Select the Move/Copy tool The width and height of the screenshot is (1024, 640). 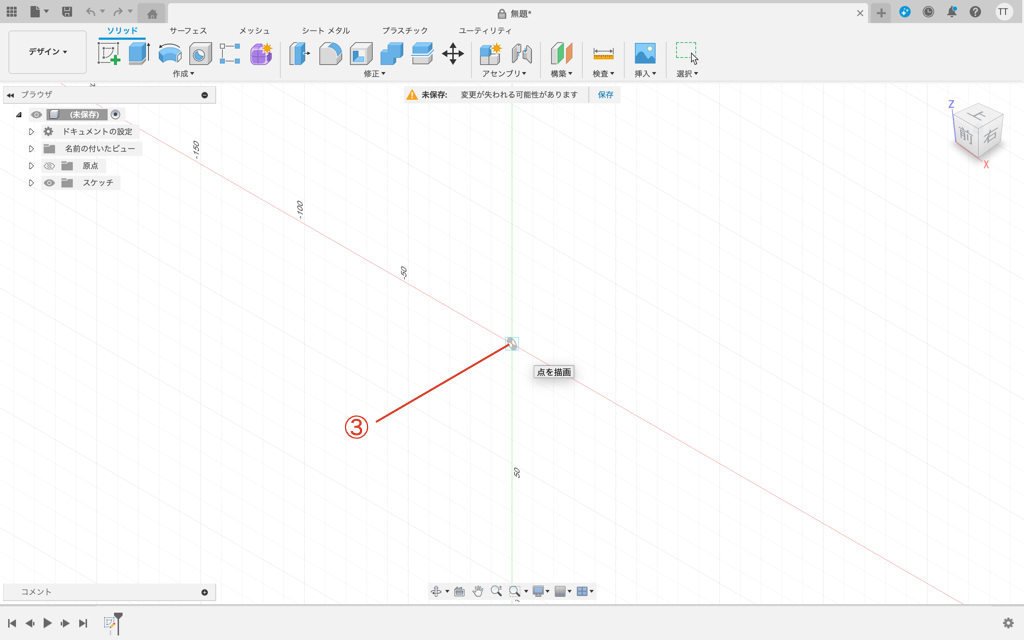453,54
